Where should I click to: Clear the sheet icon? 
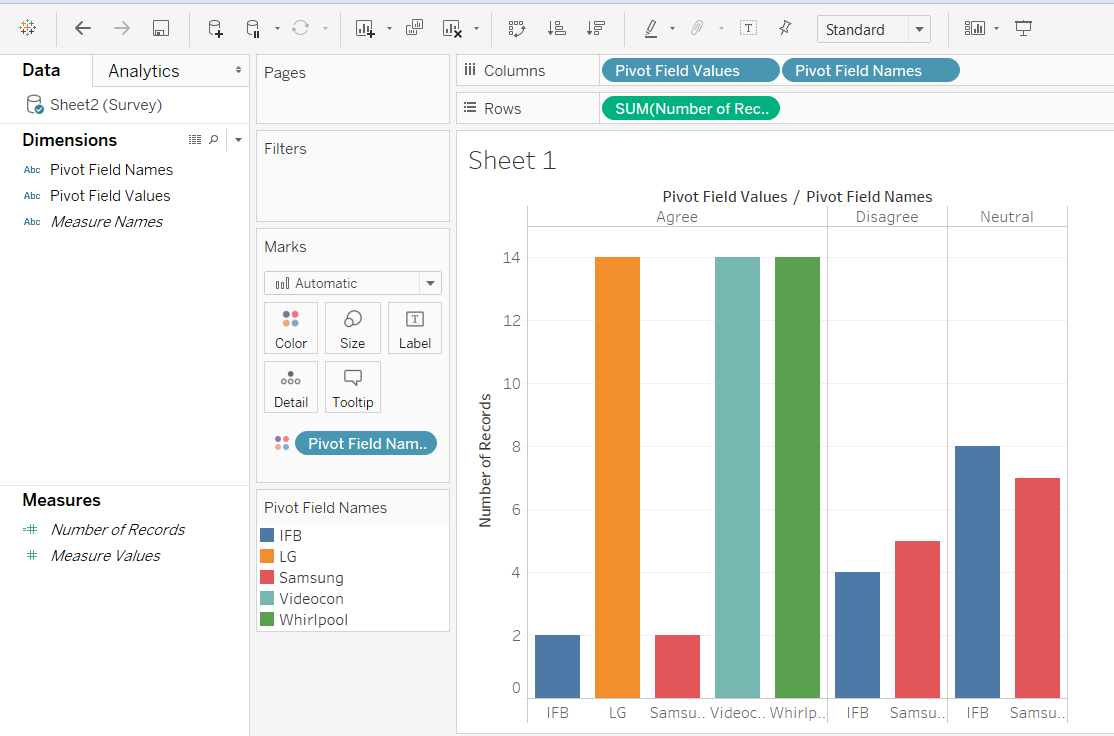click(452, 28)
